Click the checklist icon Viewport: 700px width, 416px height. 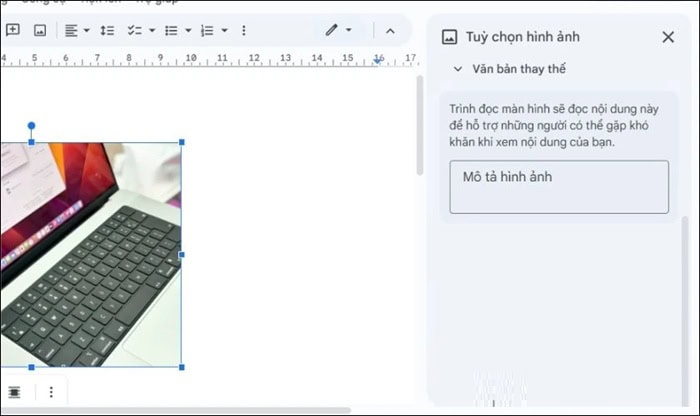(134, 30)
